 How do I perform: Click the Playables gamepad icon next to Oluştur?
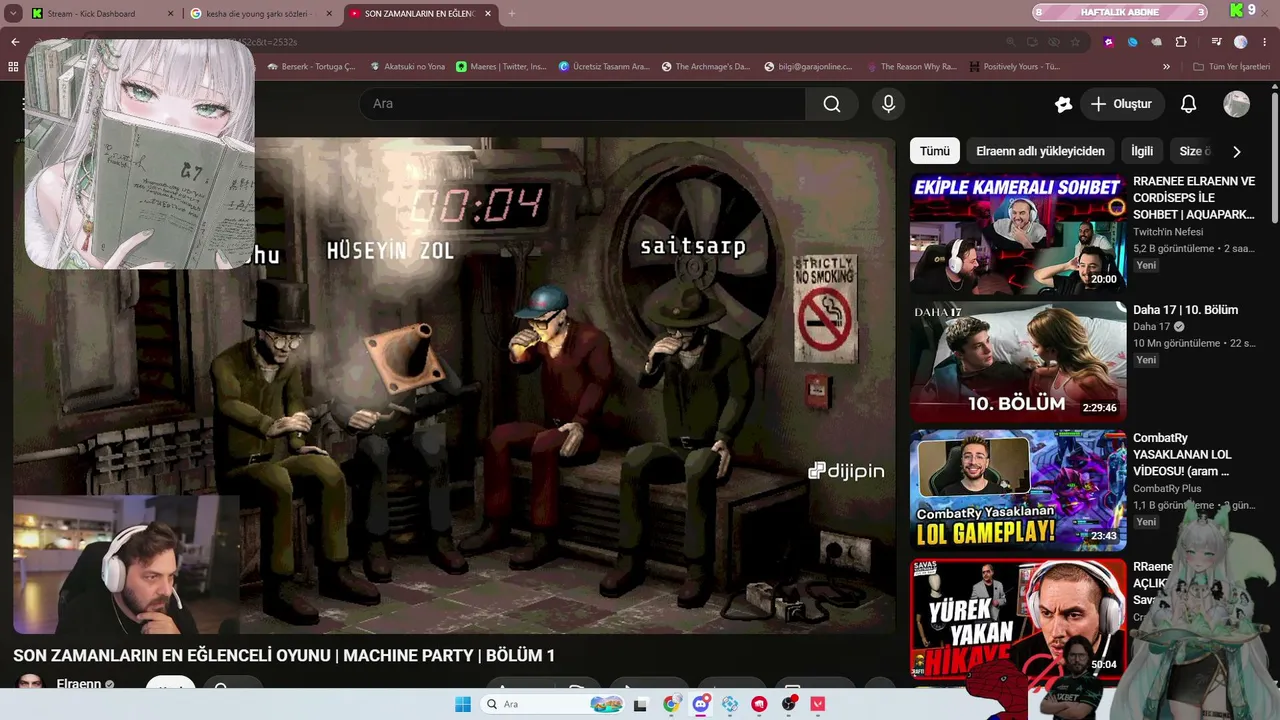coord(1063,104)
